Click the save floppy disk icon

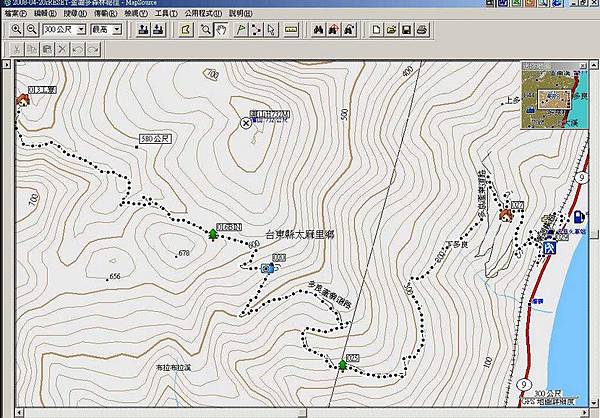coord(407,30)
